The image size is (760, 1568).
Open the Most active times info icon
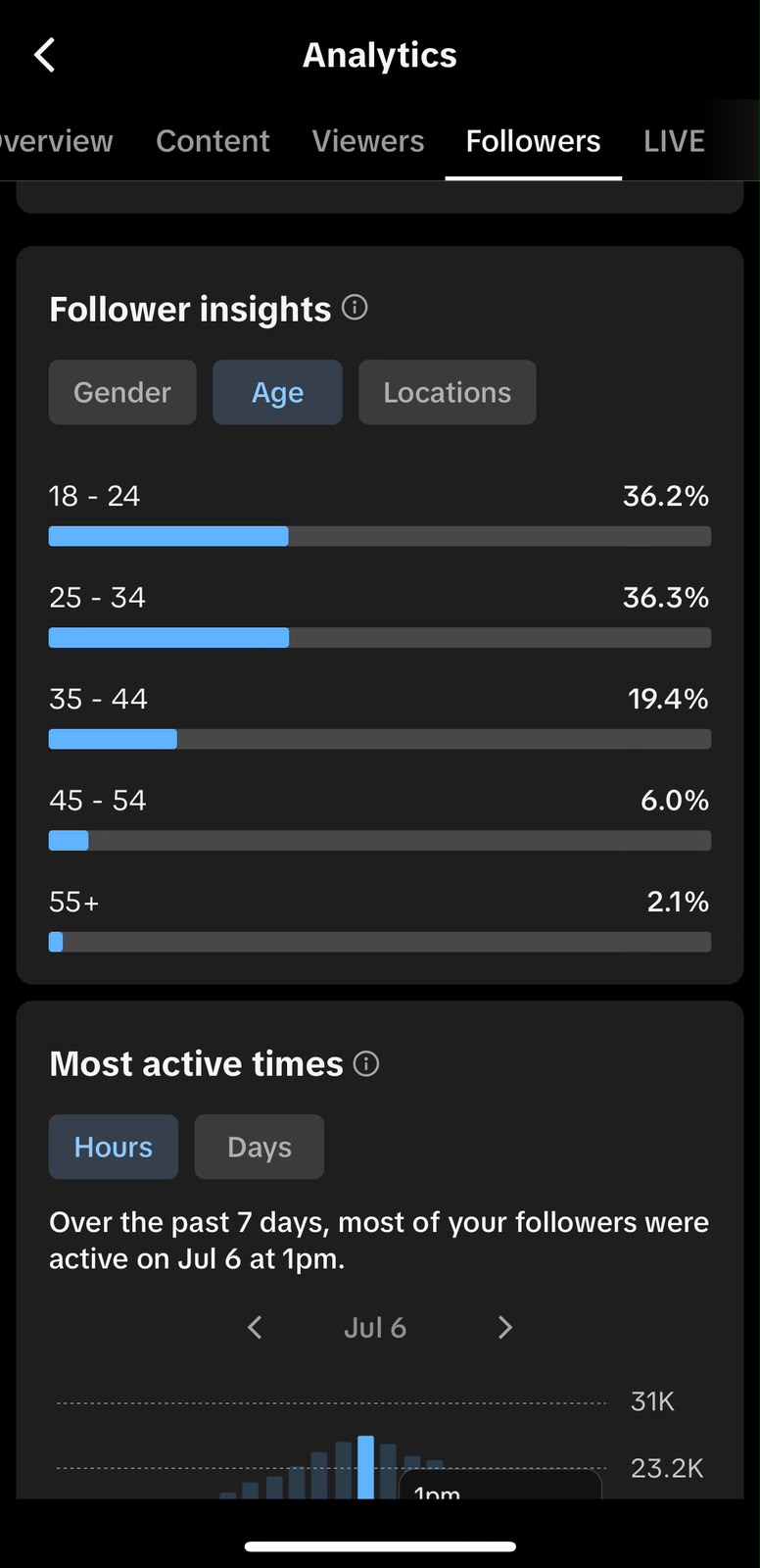point(366,1063)
